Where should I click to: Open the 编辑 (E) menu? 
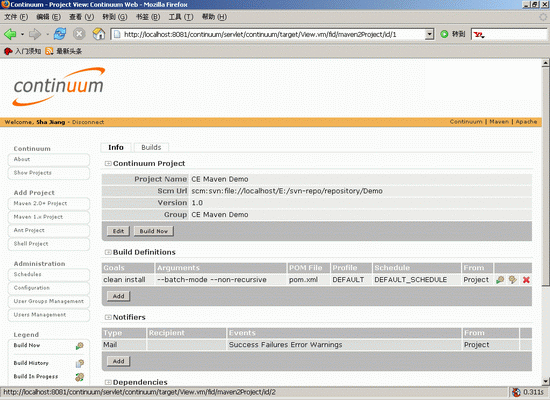click(48, 17)
